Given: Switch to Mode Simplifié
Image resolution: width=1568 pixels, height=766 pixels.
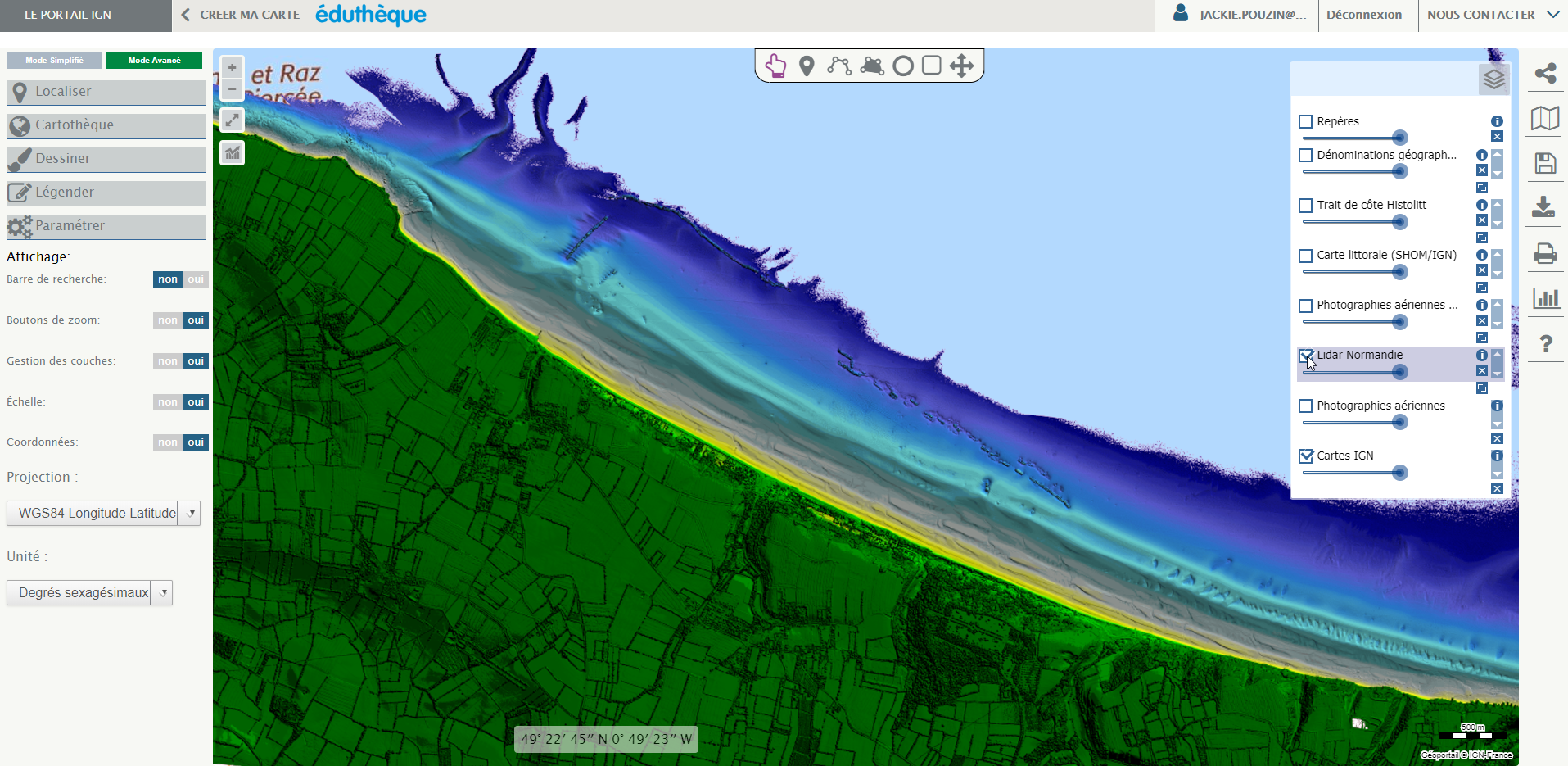Looking at the screenshot, I should click(x=54, y=60).
